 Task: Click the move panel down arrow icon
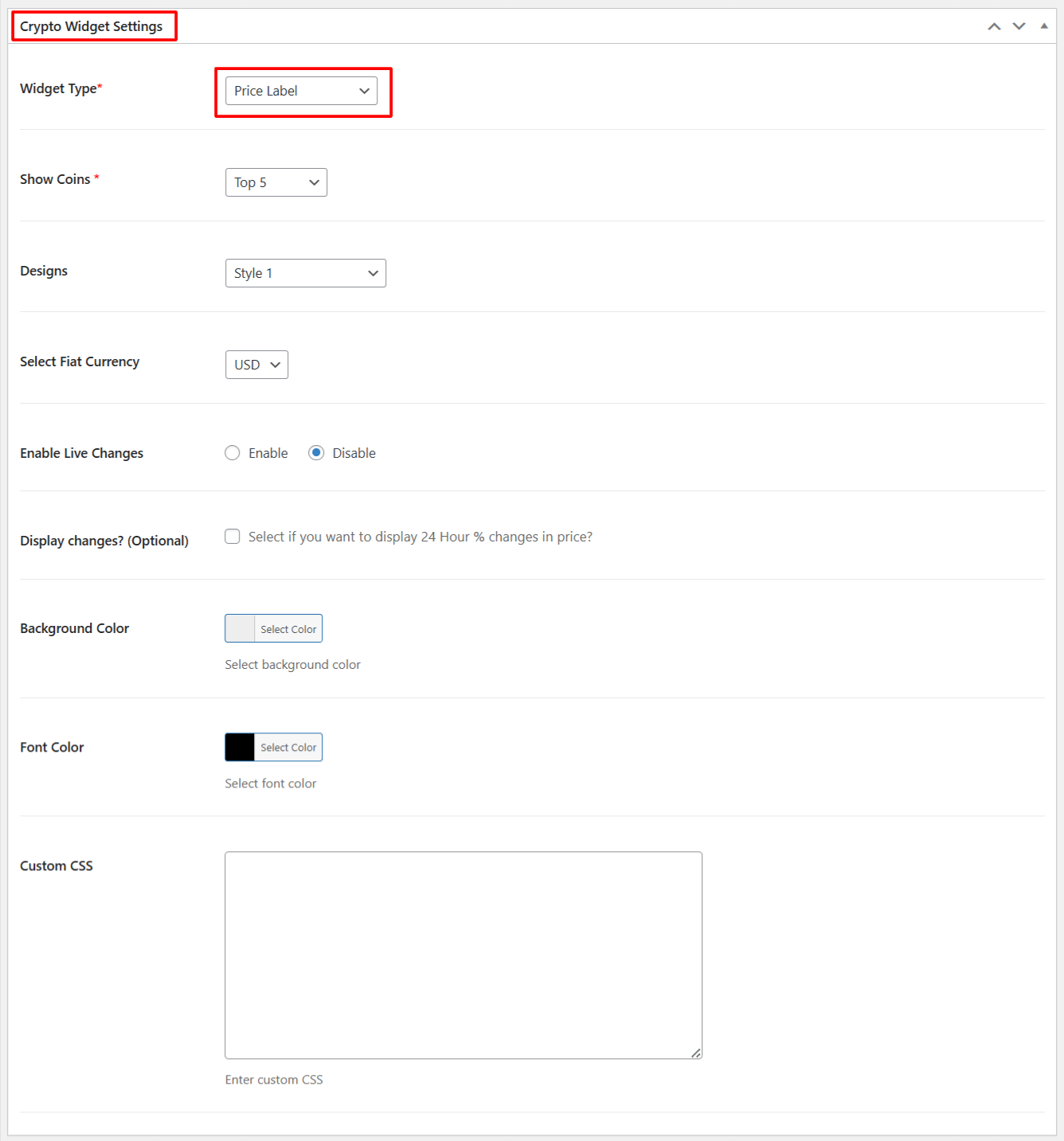(1019, 26)
